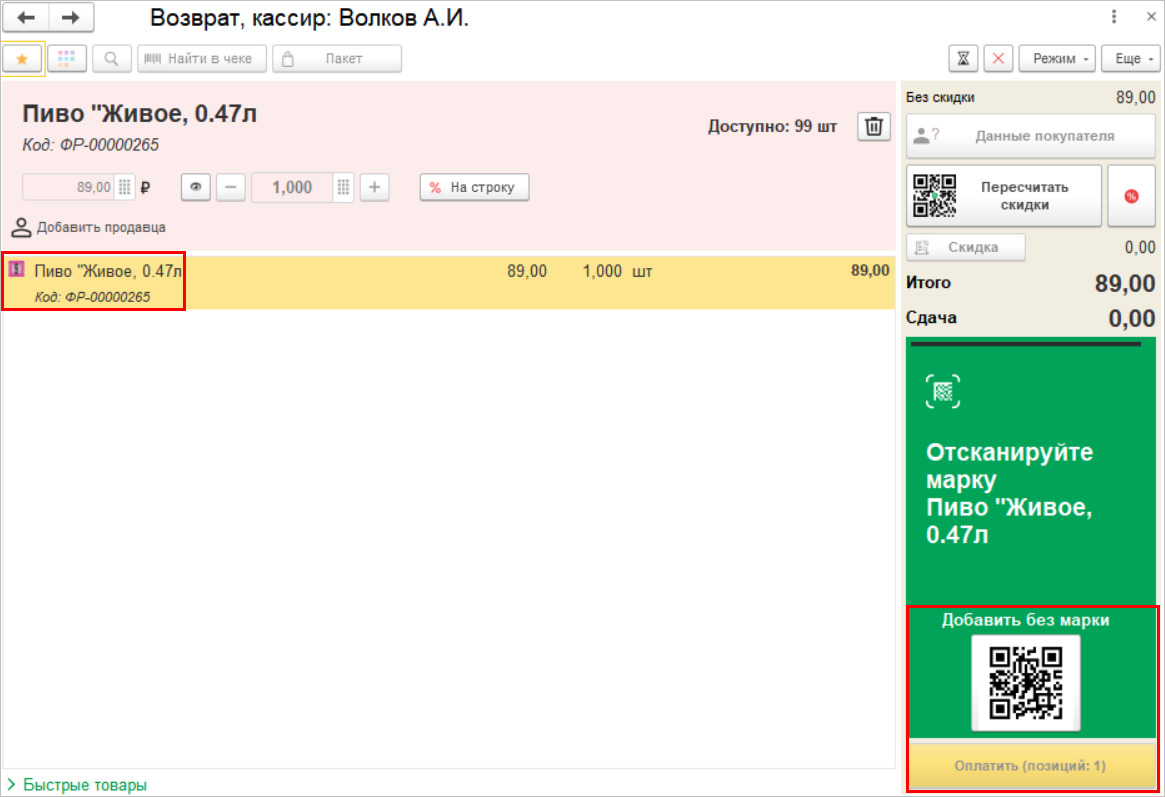Click the red percent circle button

[x=1132, y=196]
